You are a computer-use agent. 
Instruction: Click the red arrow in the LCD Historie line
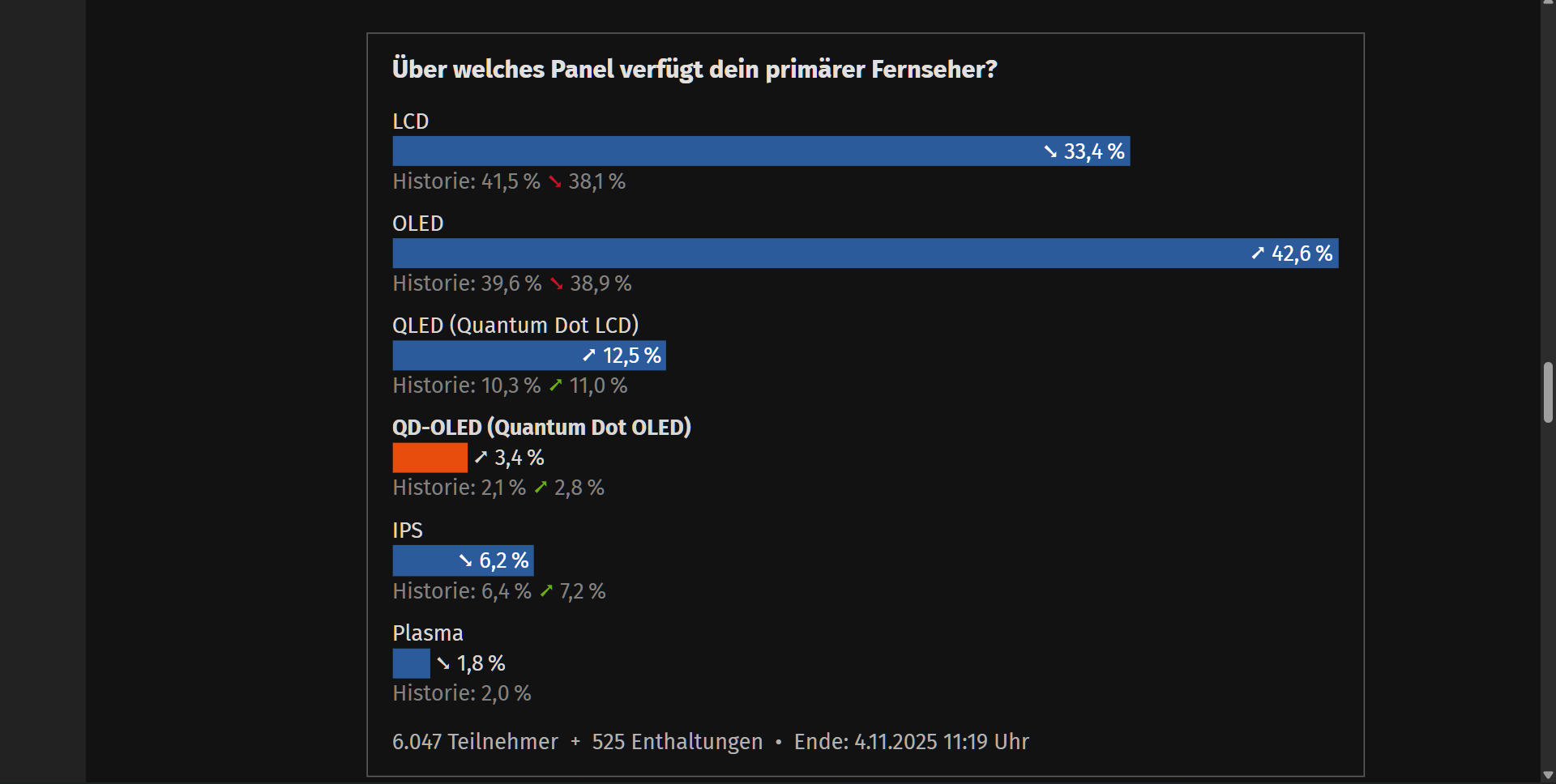pyautogui.click(x=554, y=182)
